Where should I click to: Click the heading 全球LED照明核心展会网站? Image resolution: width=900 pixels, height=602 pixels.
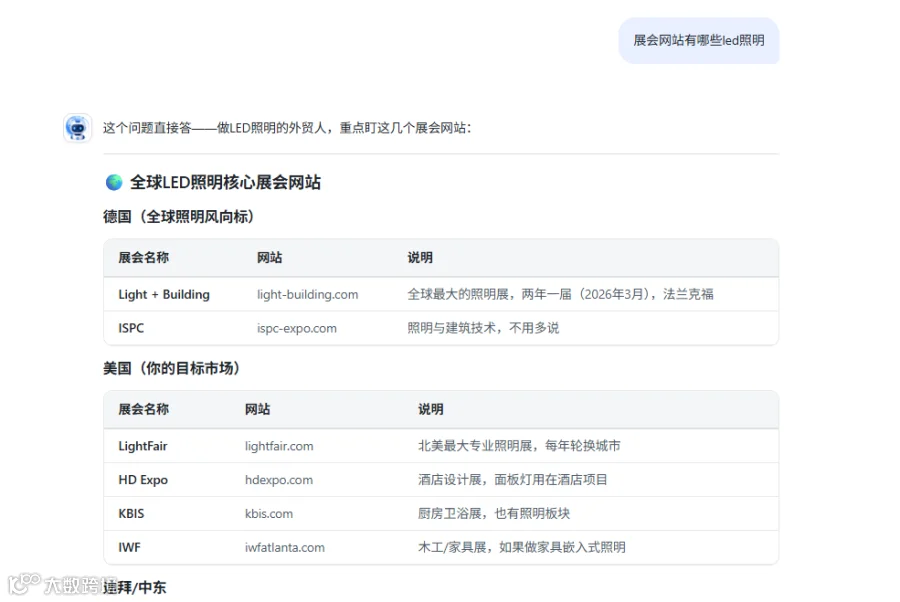[225, 182]
